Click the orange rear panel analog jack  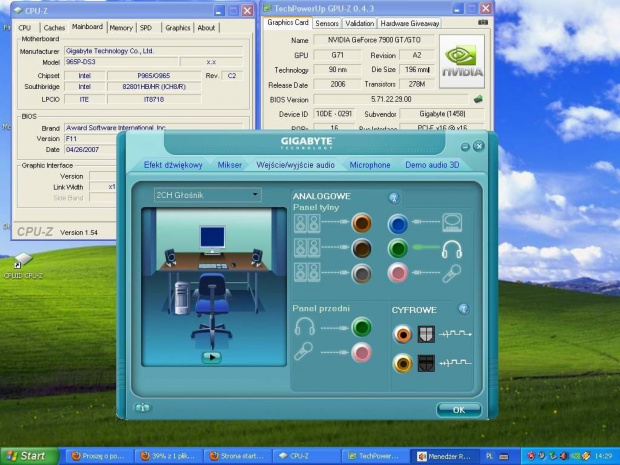click(361, 223)
